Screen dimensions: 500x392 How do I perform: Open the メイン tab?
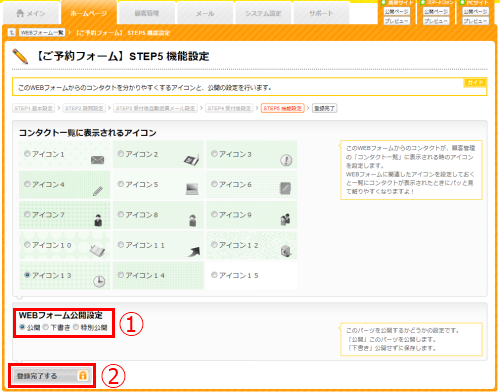[x=31, y=13]
